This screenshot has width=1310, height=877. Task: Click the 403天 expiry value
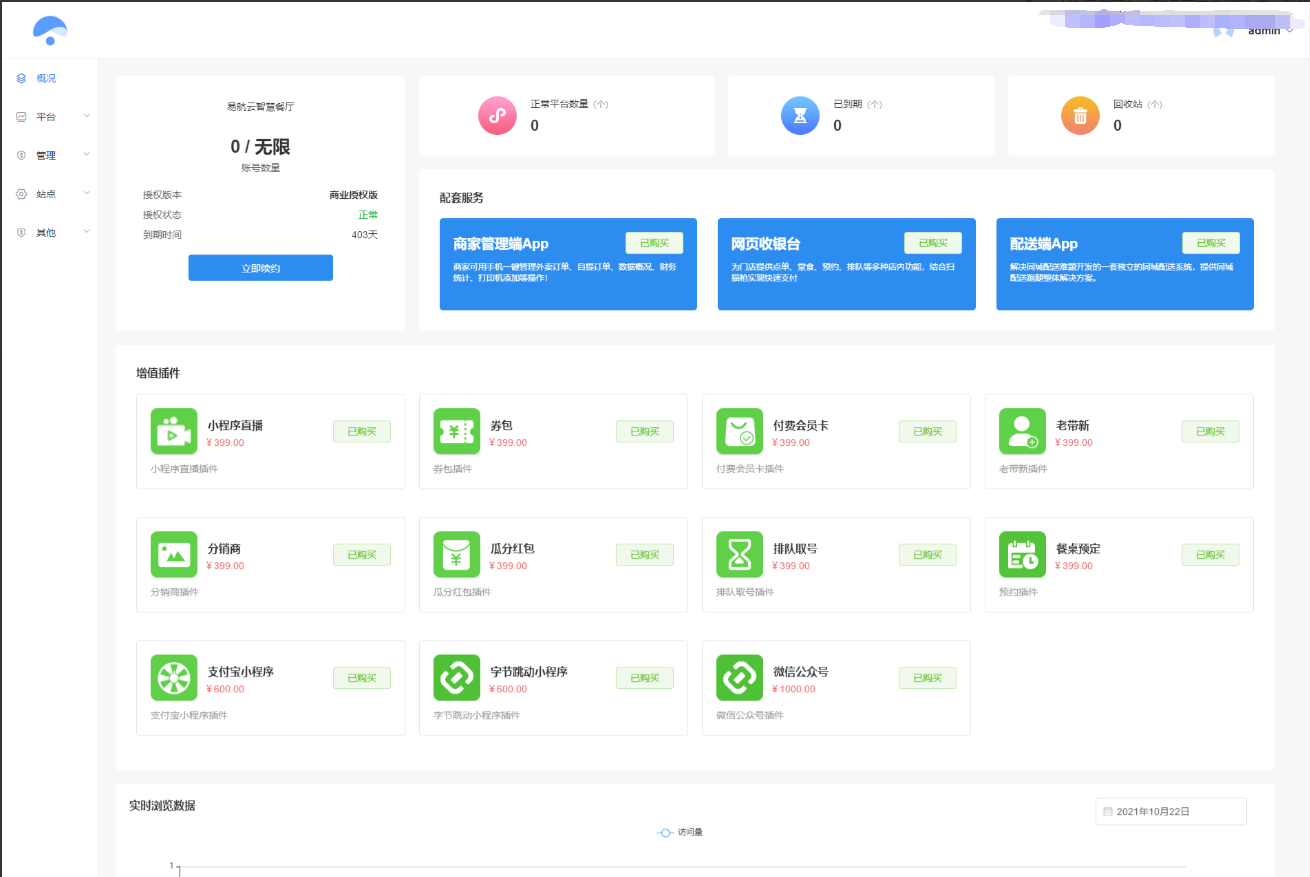[x=365, y=234]
